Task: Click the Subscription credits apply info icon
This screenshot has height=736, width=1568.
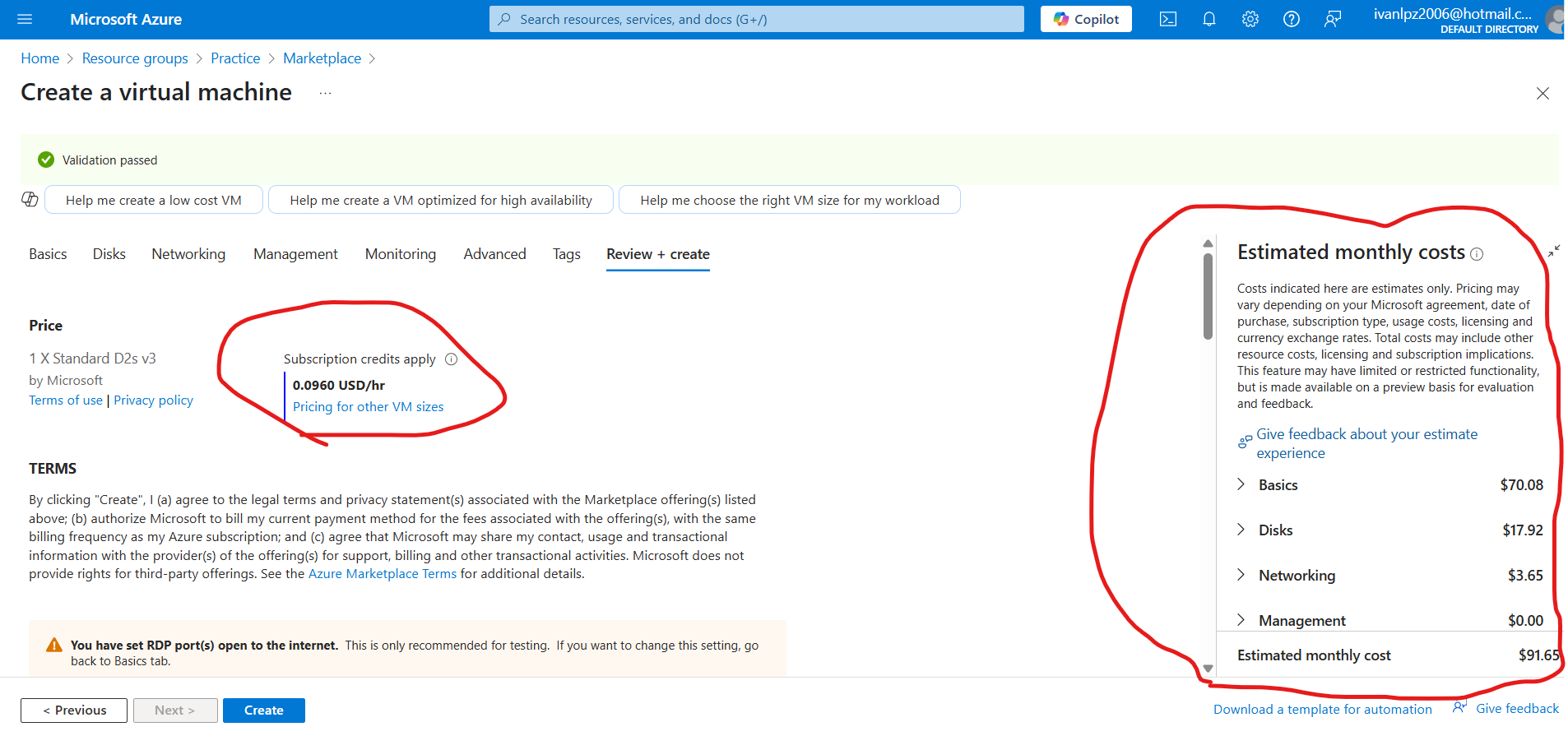Action: (451, 359)
